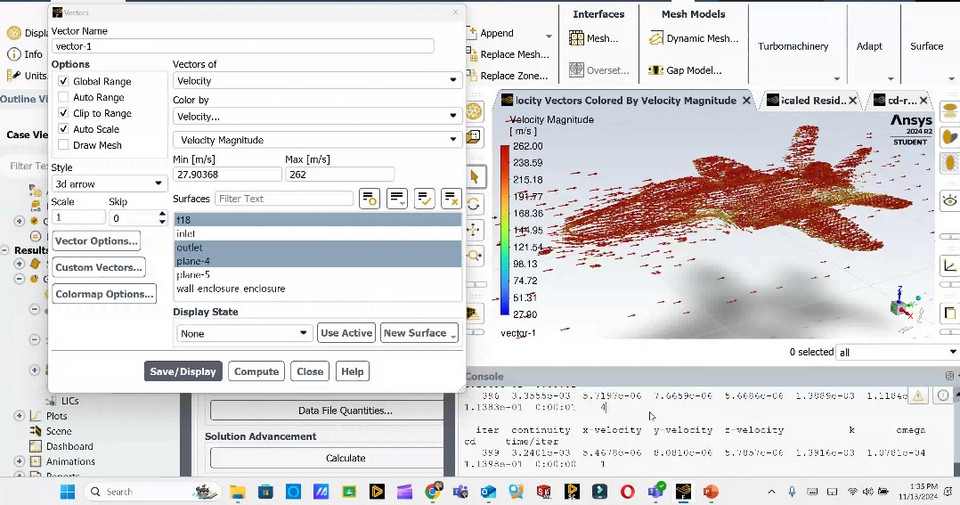Enable the Auto Range option

64,98
